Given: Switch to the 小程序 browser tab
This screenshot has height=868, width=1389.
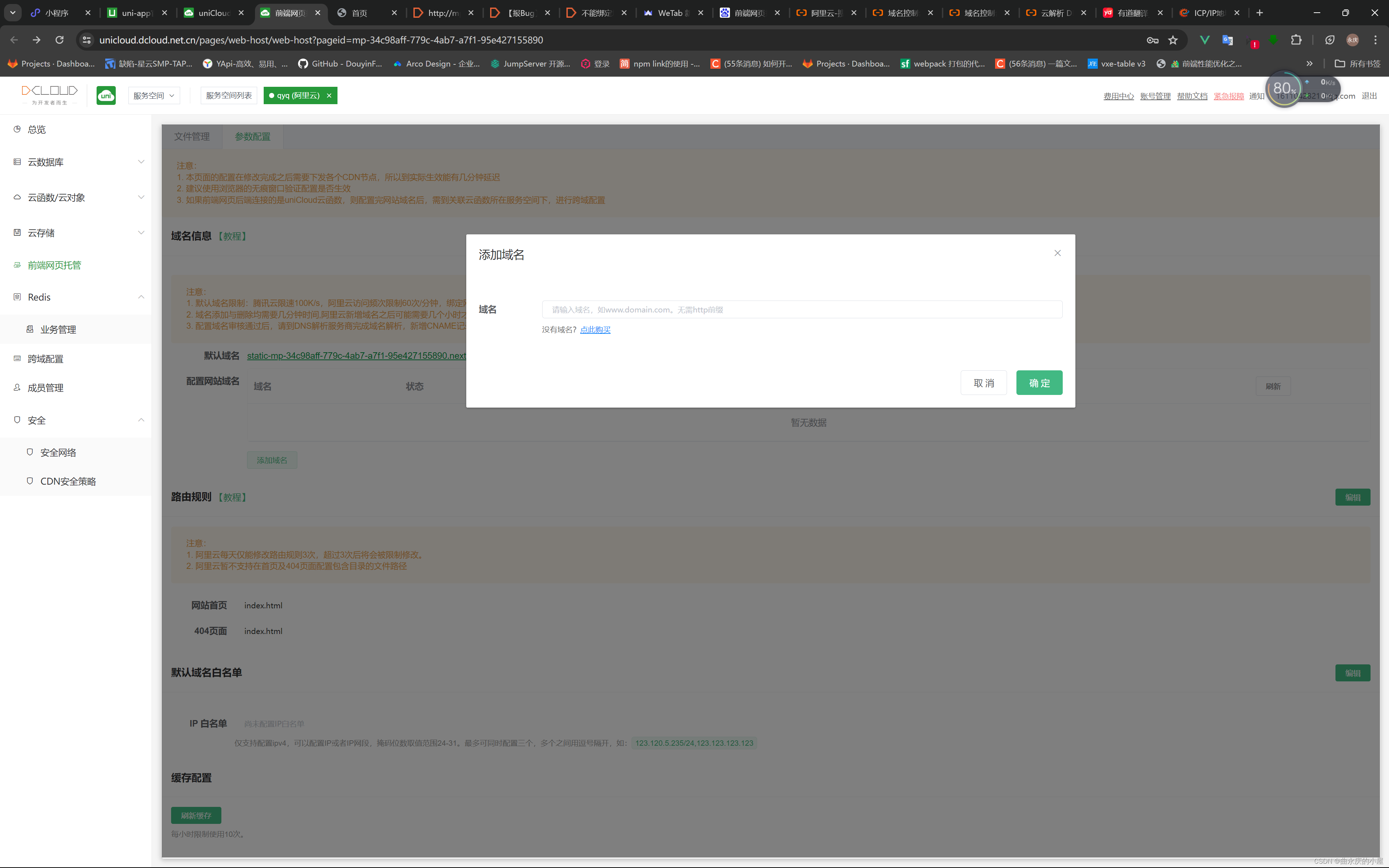Looking at the screenshot, I should point(60,13).
